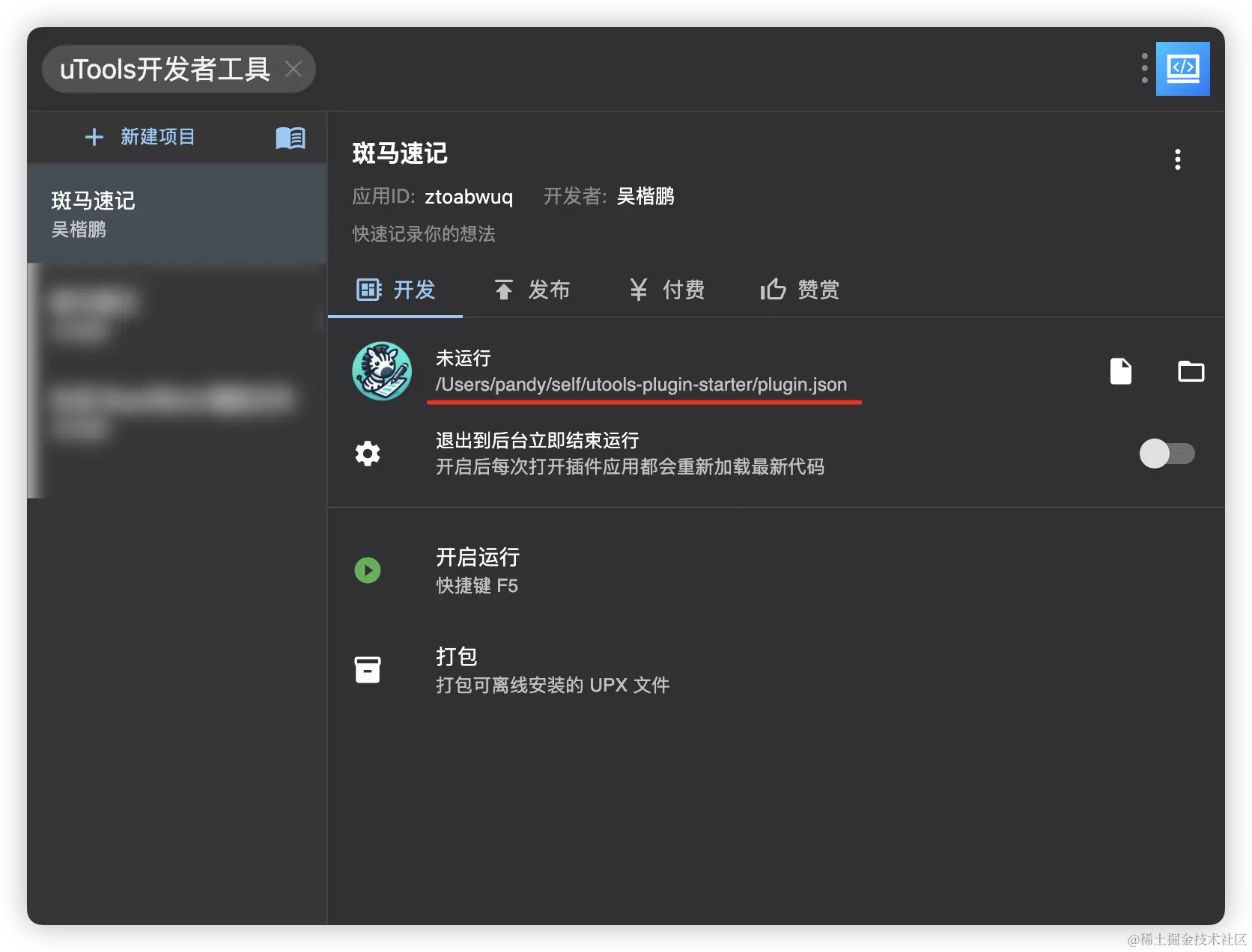Click the developer name 吴楷鹏 in header
This screenshot has height=952, width=1252.
(x=645, y=196)
